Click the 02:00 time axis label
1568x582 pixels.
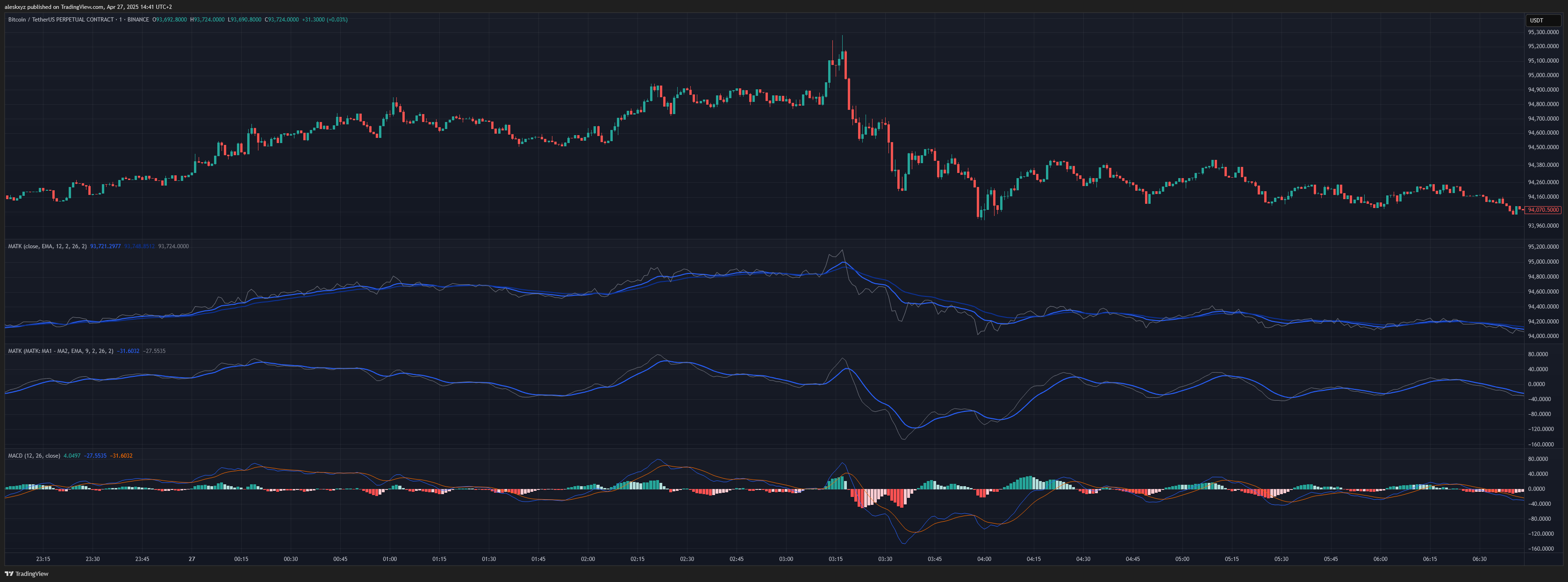588,559
